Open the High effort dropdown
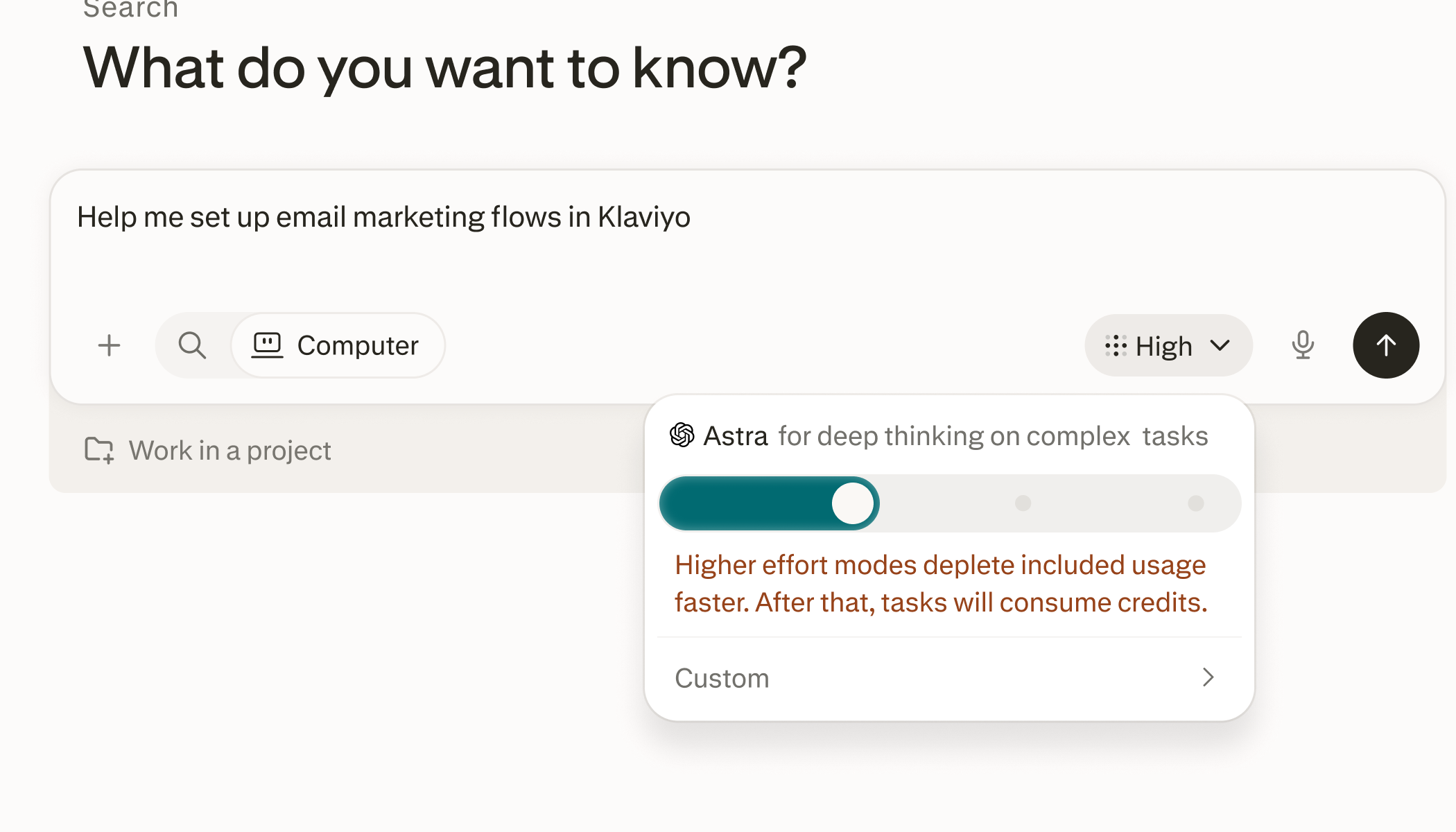1456x832 pixels. 1168,345
